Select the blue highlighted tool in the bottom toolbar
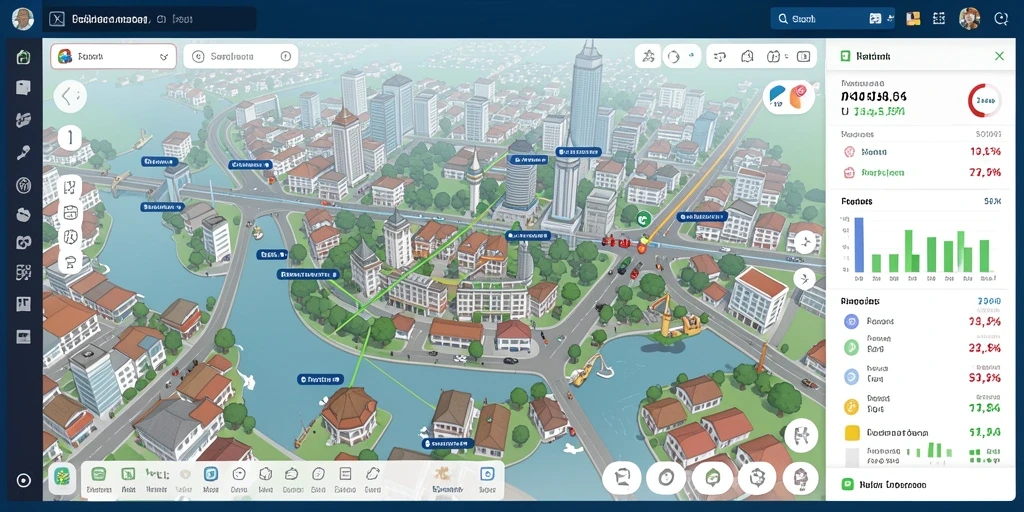 (210, 475)
